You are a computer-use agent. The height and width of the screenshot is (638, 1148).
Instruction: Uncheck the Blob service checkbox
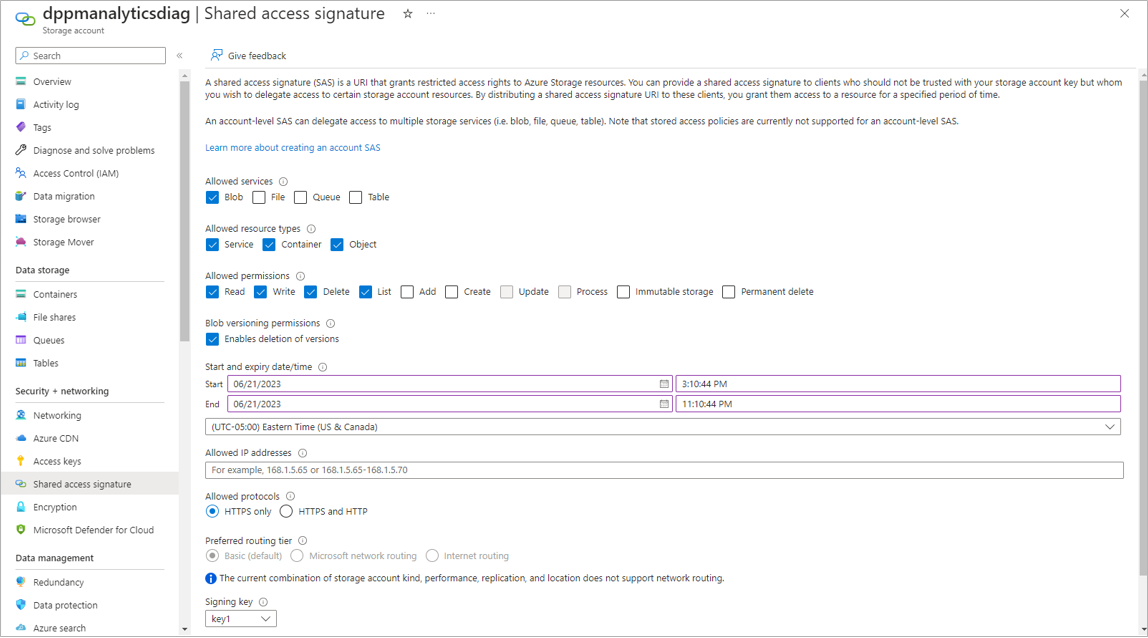(212, 197)
